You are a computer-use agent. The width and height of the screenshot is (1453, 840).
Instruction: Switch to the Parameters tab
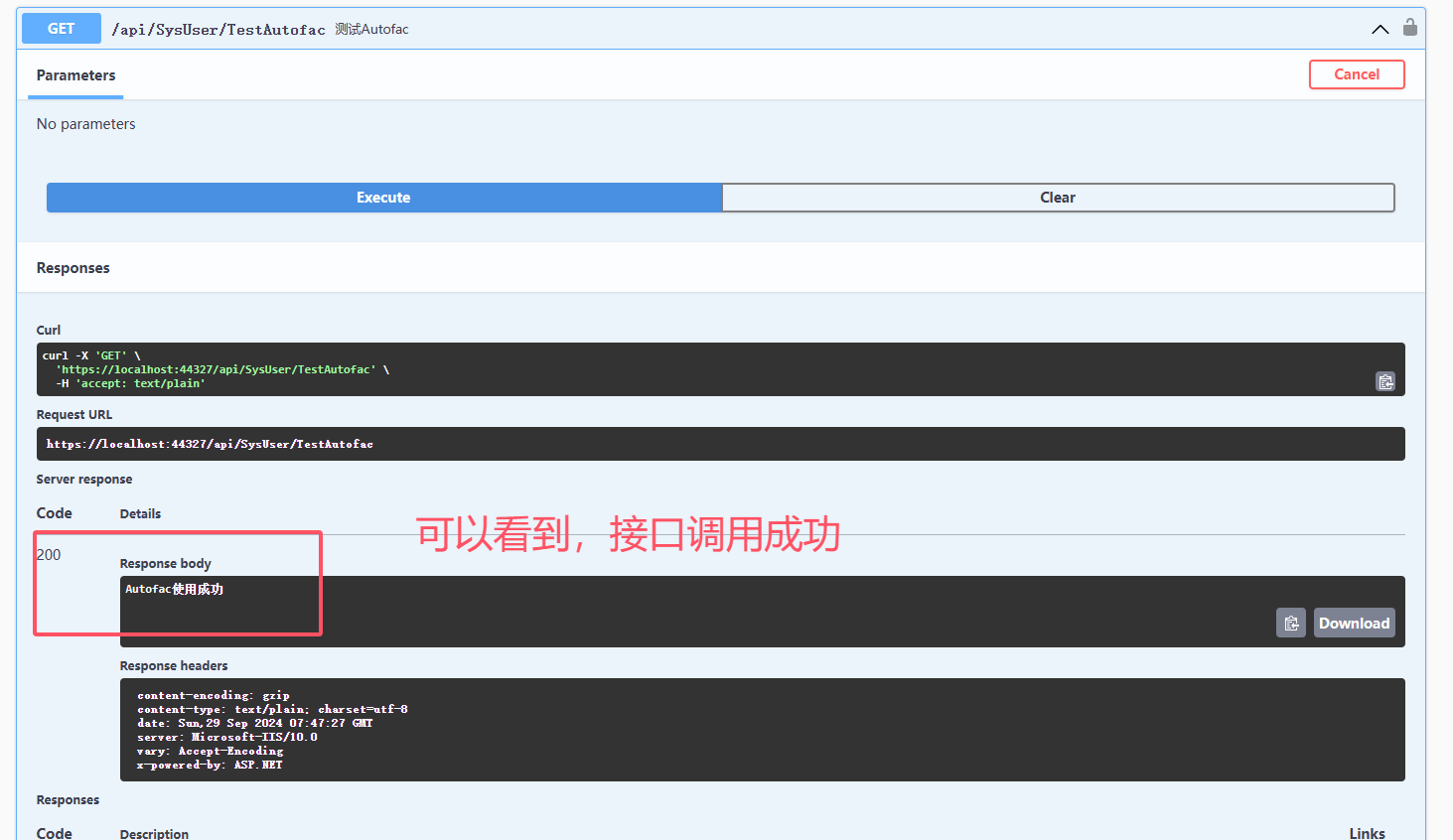click(x=75, y=75)
